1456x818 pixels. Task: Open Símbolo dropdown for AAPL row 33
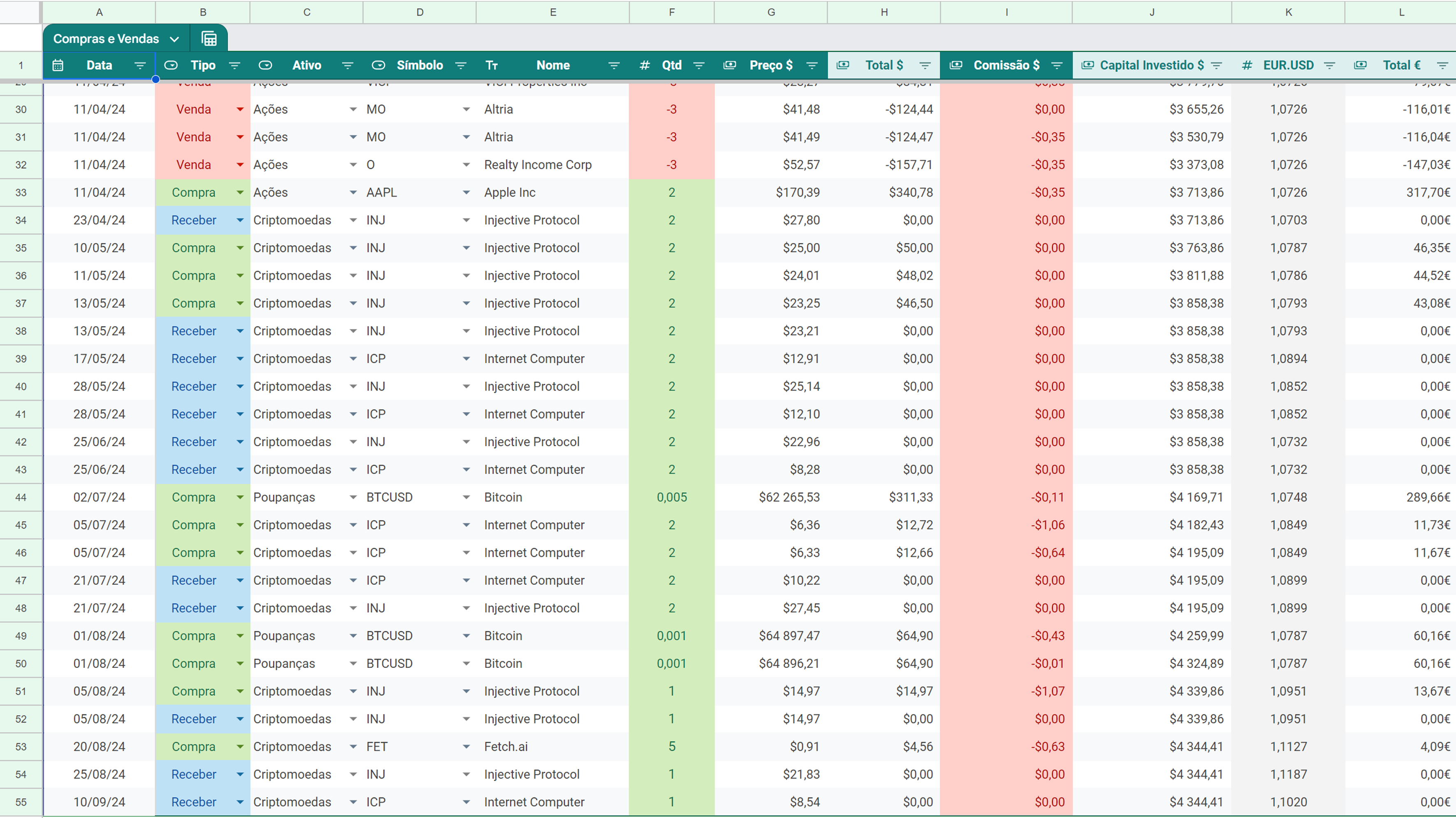(466, 192)
